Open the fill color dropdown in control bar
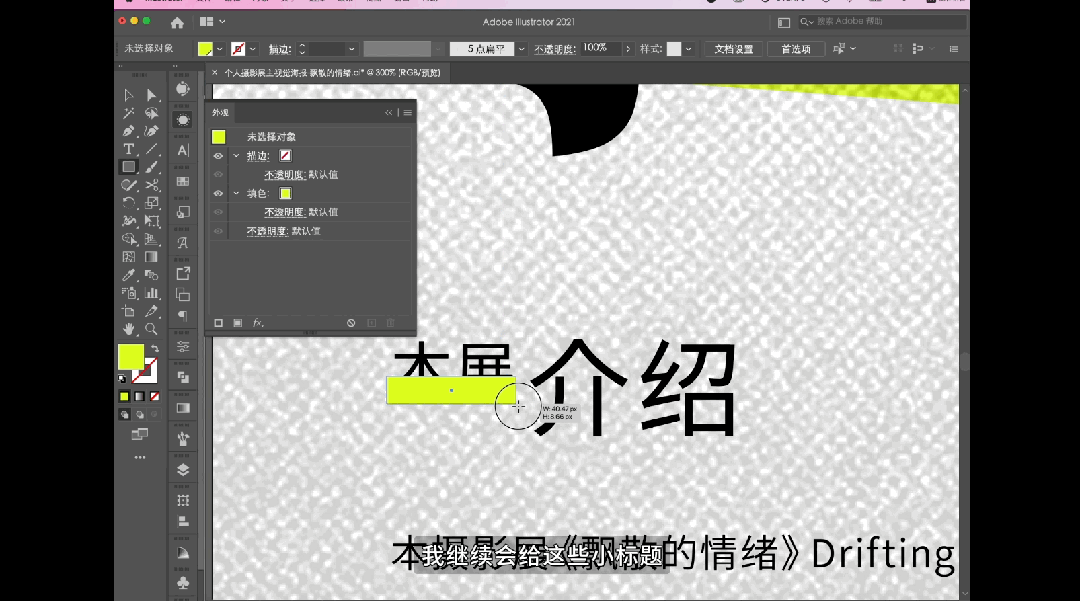 220,49
